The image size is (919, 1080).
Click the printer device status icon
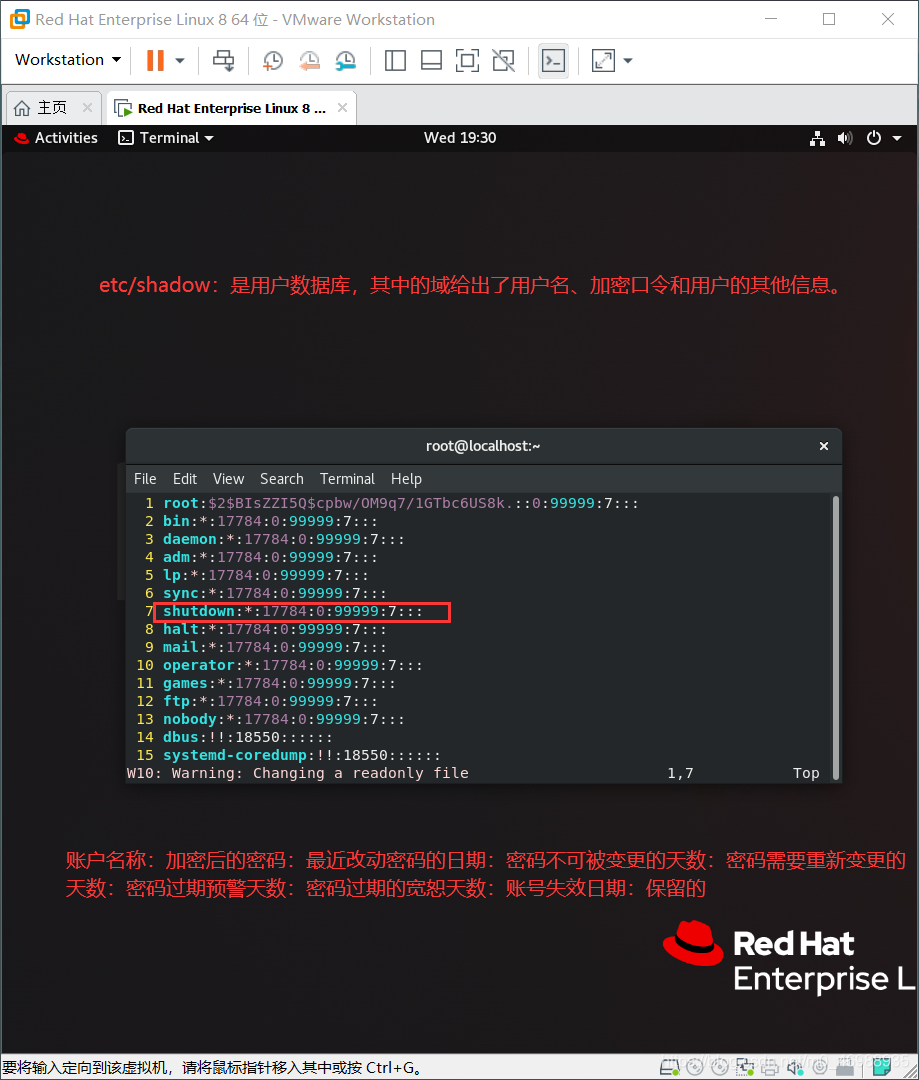tap(770, 1068)
